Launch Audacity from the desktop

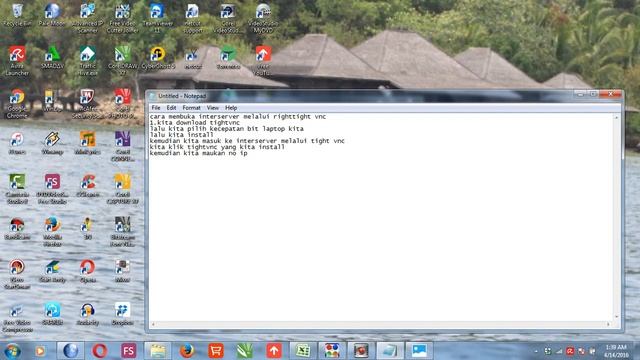pos(87,314)
